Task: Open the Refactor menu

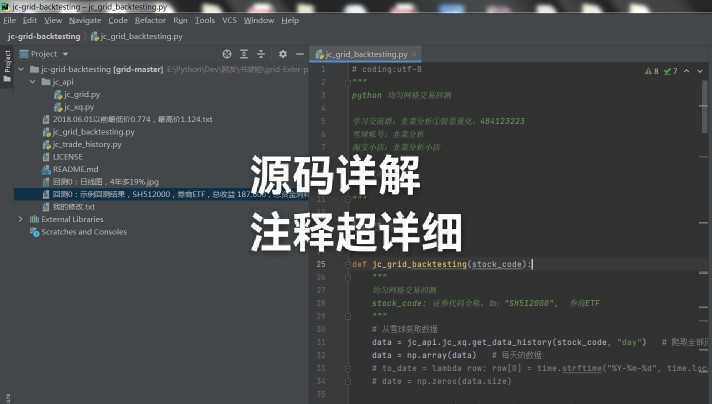Action: pyautogui.click(x=150, y=20)
